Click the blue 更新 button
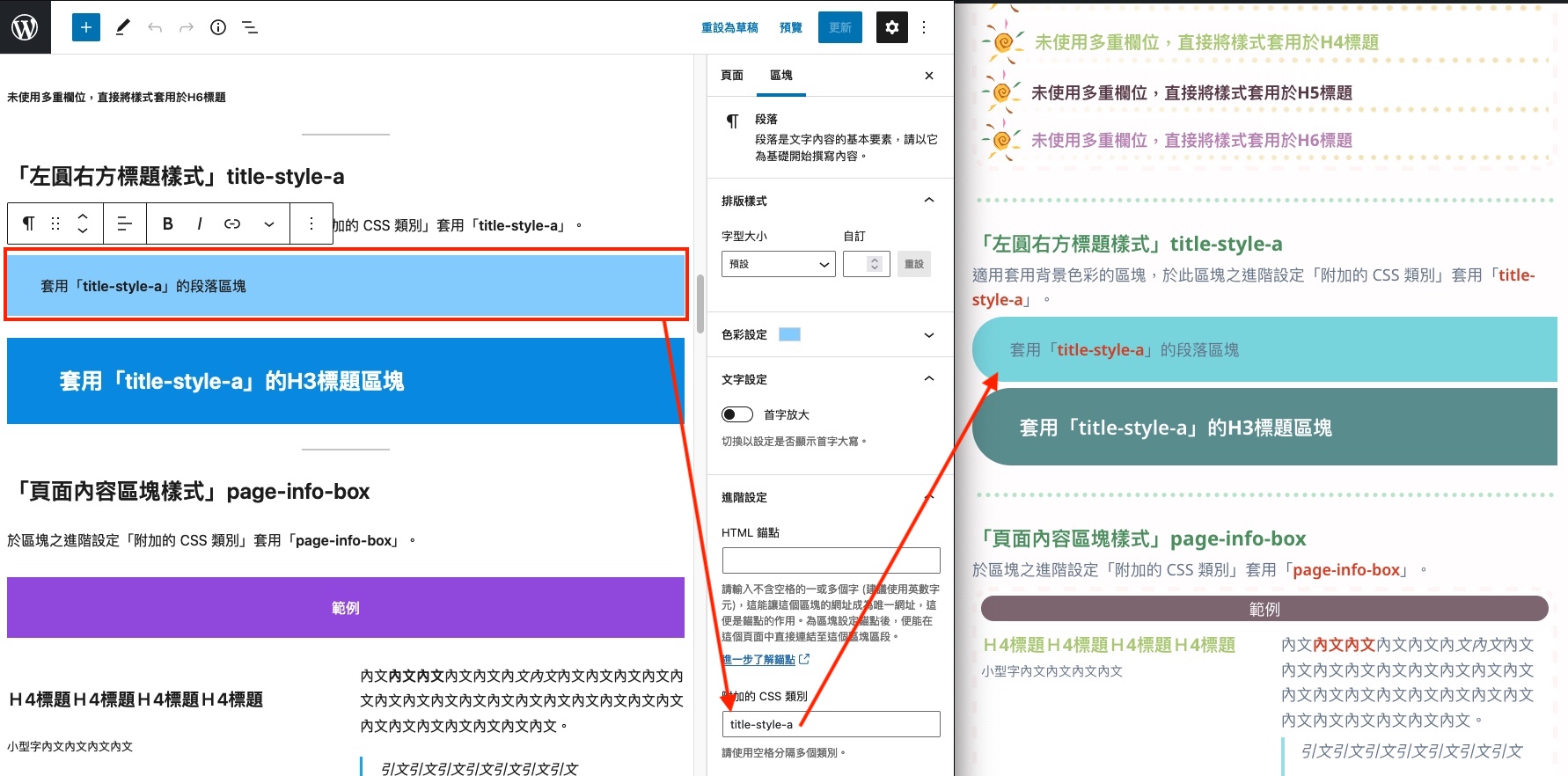 pos(840,27)
